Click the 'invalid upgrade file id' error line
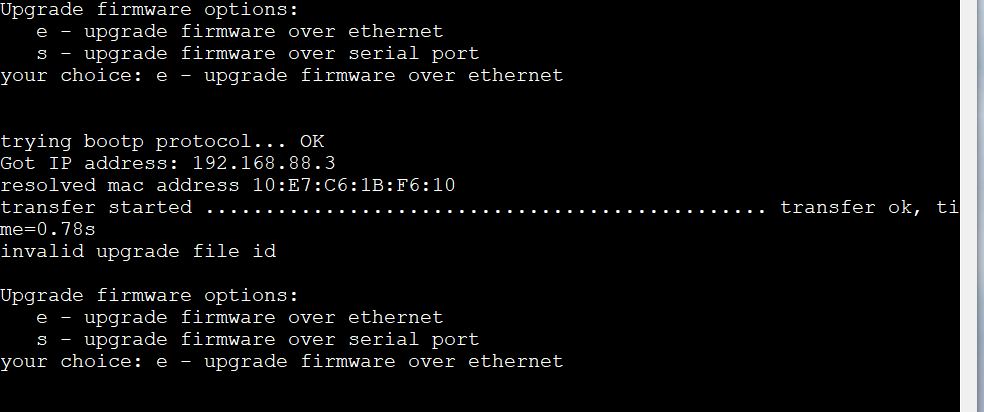This screenshot has height=412, width=984. tap(138, 252)
